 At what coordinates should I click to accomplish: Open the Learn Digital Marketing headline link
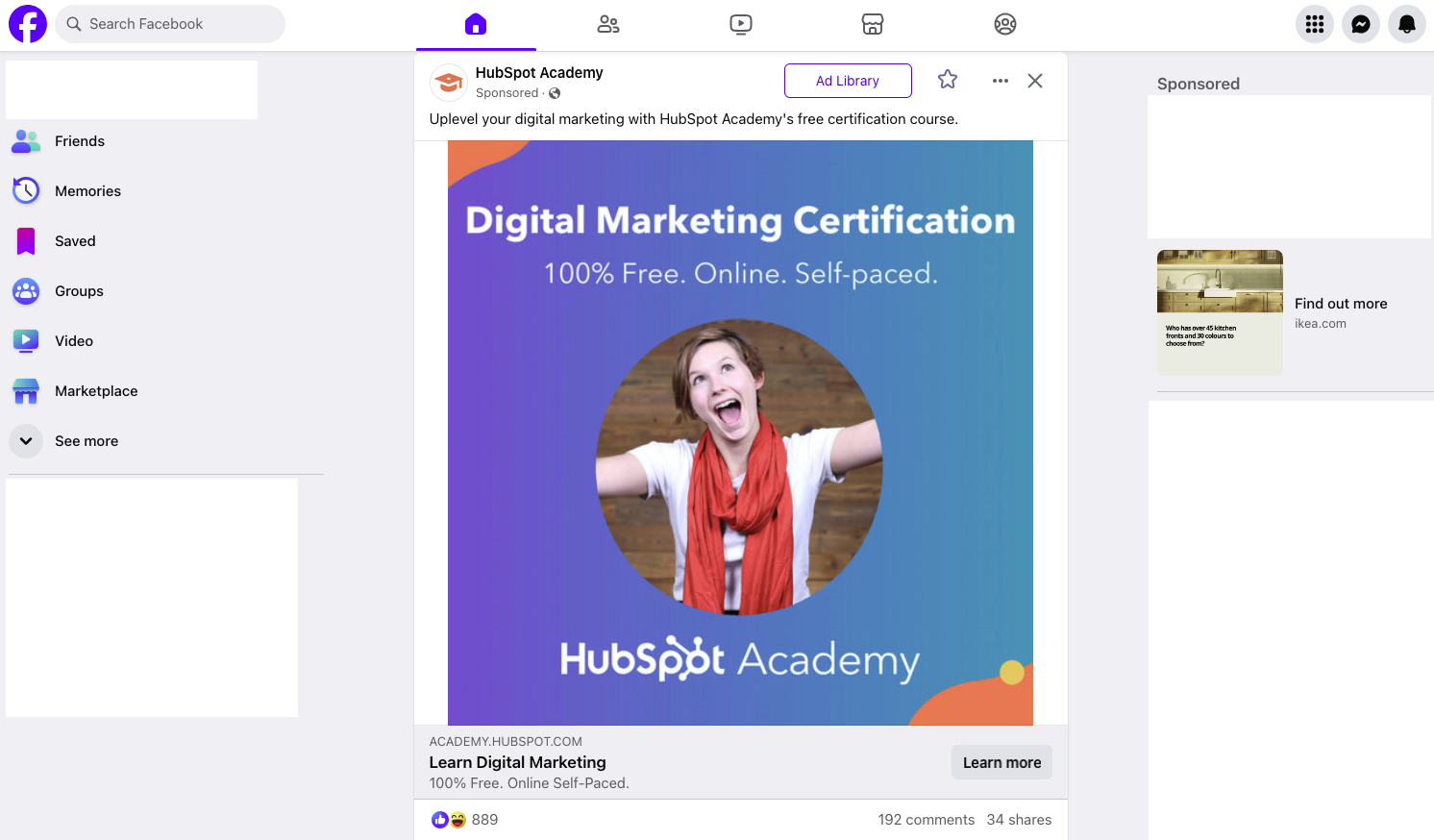[x=517, y=762]
